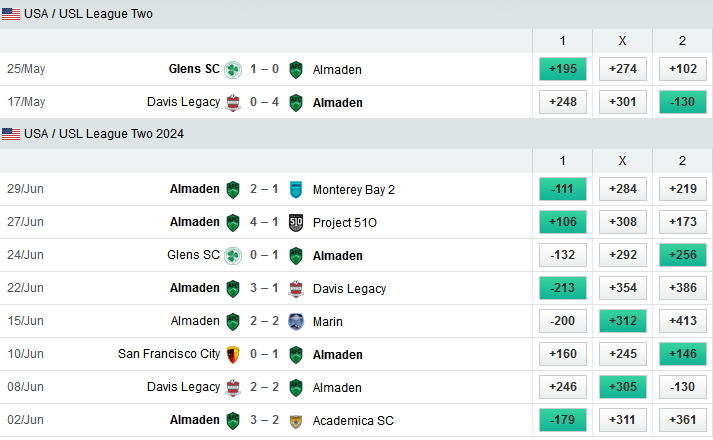Click Project 51O team logo

point(296,222)
